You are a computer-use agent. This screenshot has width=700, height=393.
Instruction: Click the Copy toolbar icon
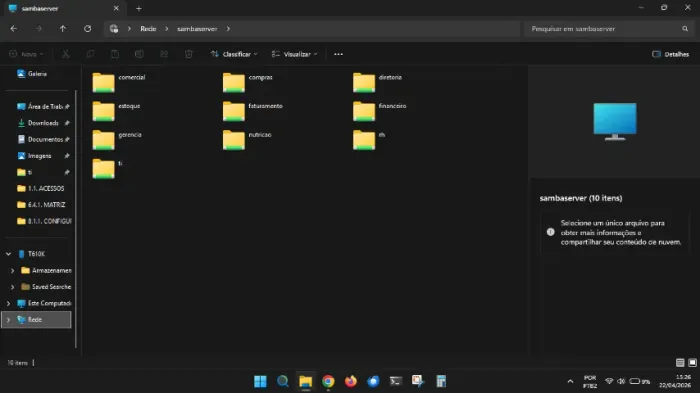click(90, 54)
